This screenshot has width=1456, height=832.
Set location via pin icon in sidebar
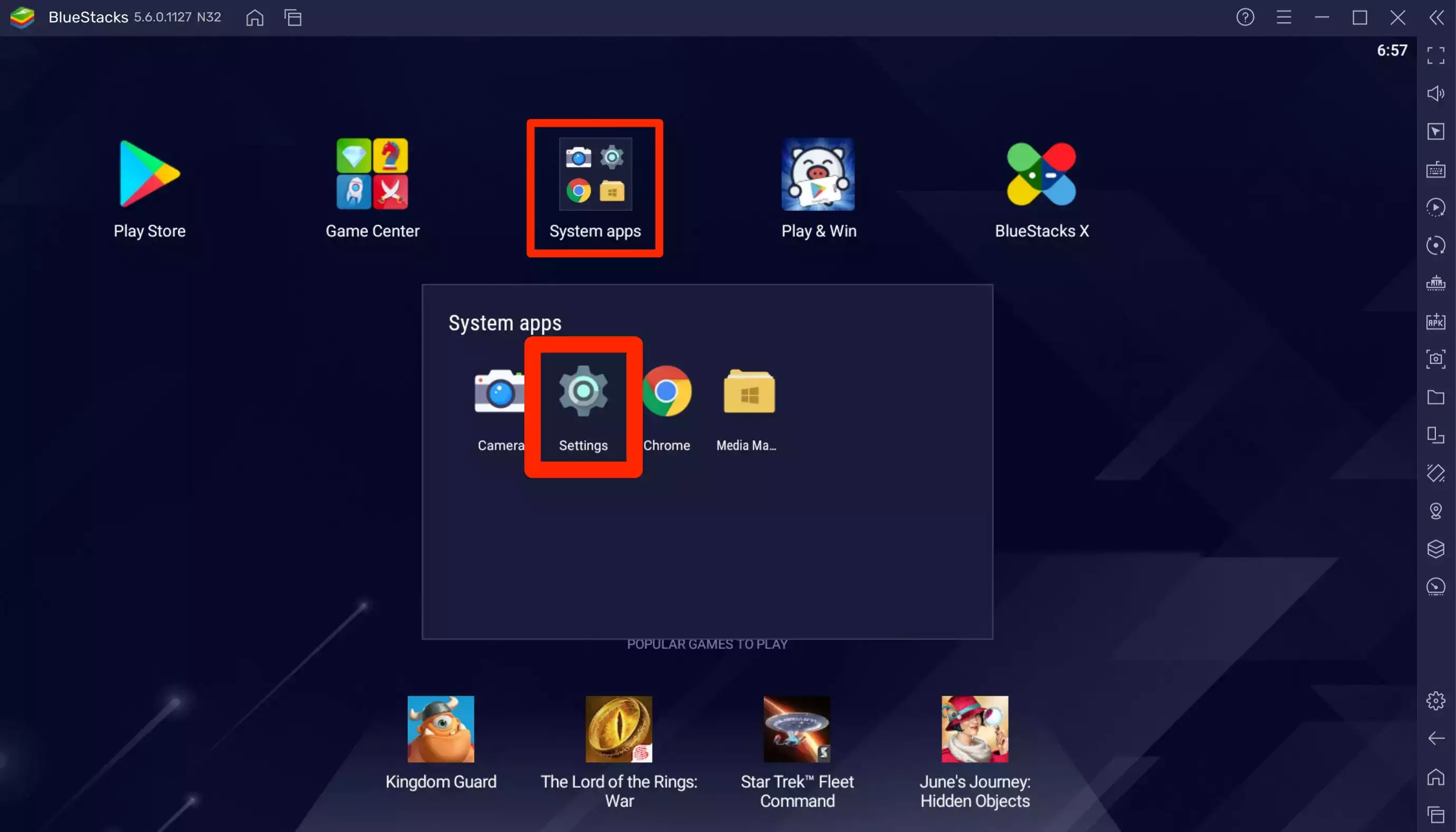[1435, 511]
